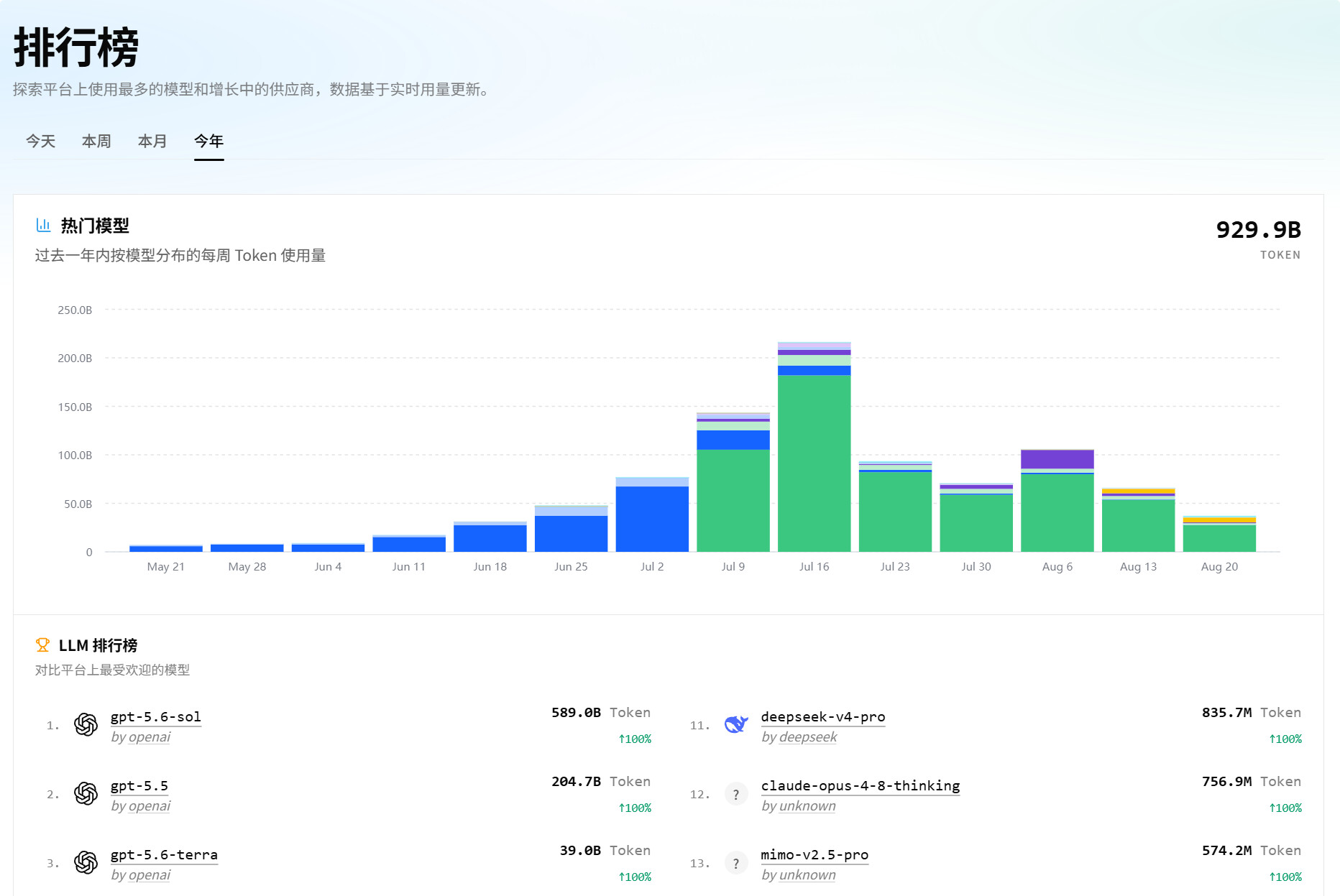The height and width of the screenshot is (896, 1340).
Task: Switch to the 本周 tab
Action: coord(96,142)
